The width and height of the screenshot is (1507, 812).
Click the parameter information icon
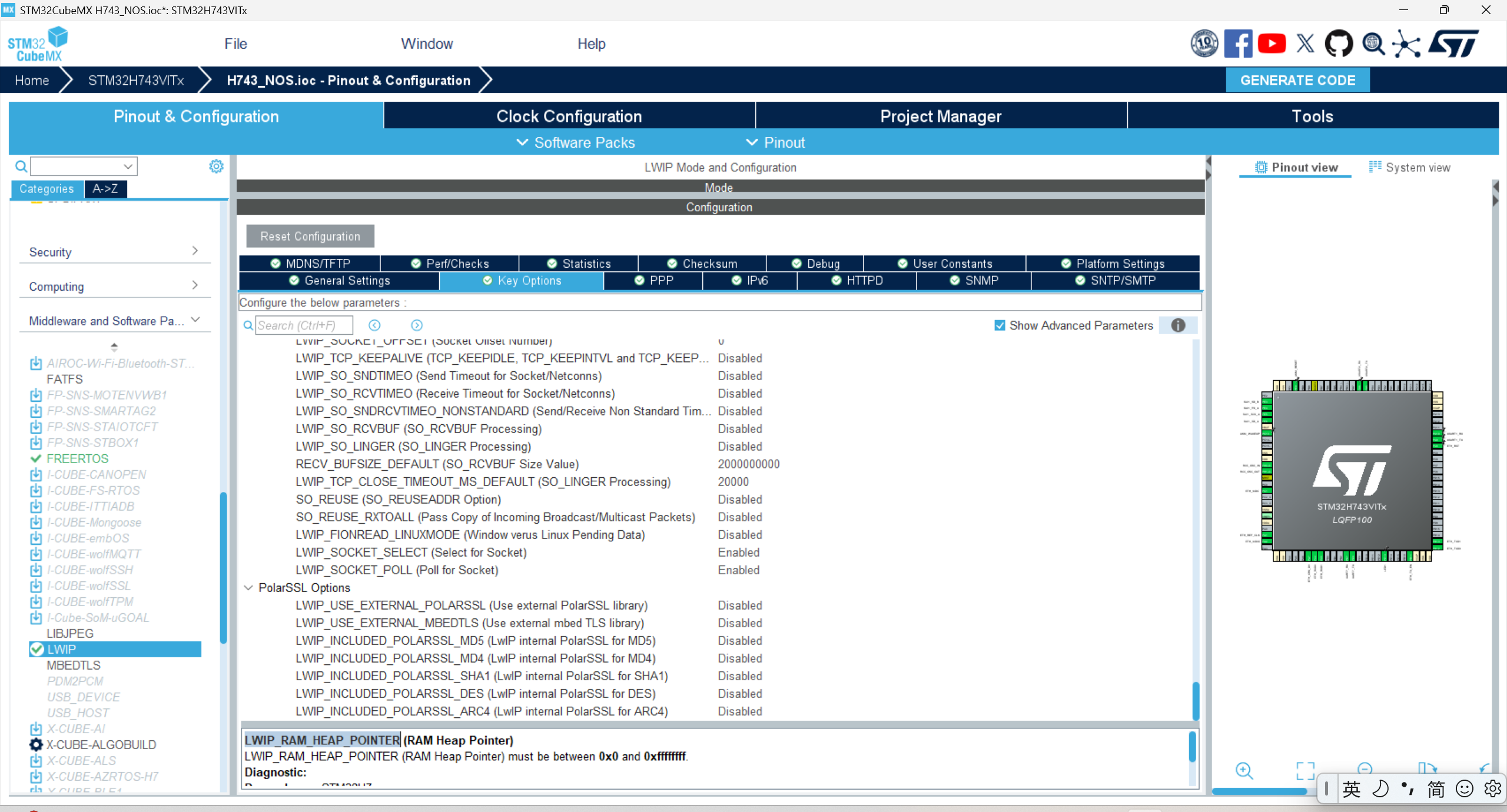pos(1178,325)
